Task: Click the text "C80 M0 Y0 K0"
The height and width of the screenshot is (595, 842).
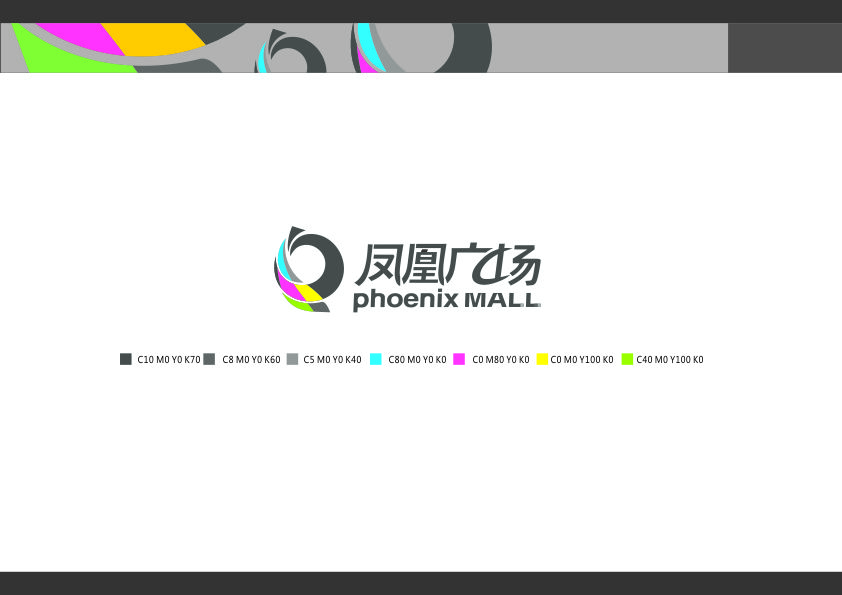Action: point(417,360)
